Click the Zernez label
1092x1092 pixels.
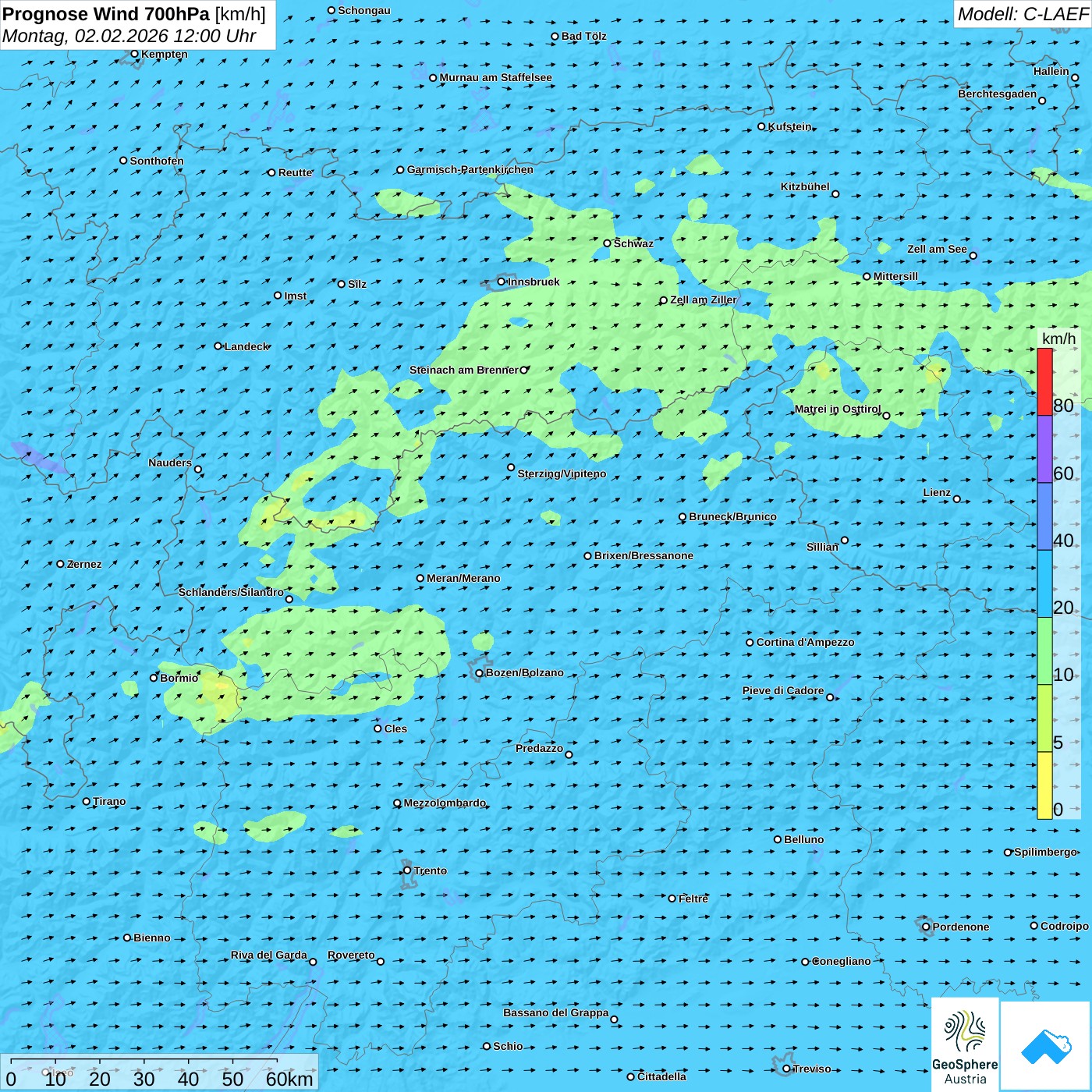(84, 564)
